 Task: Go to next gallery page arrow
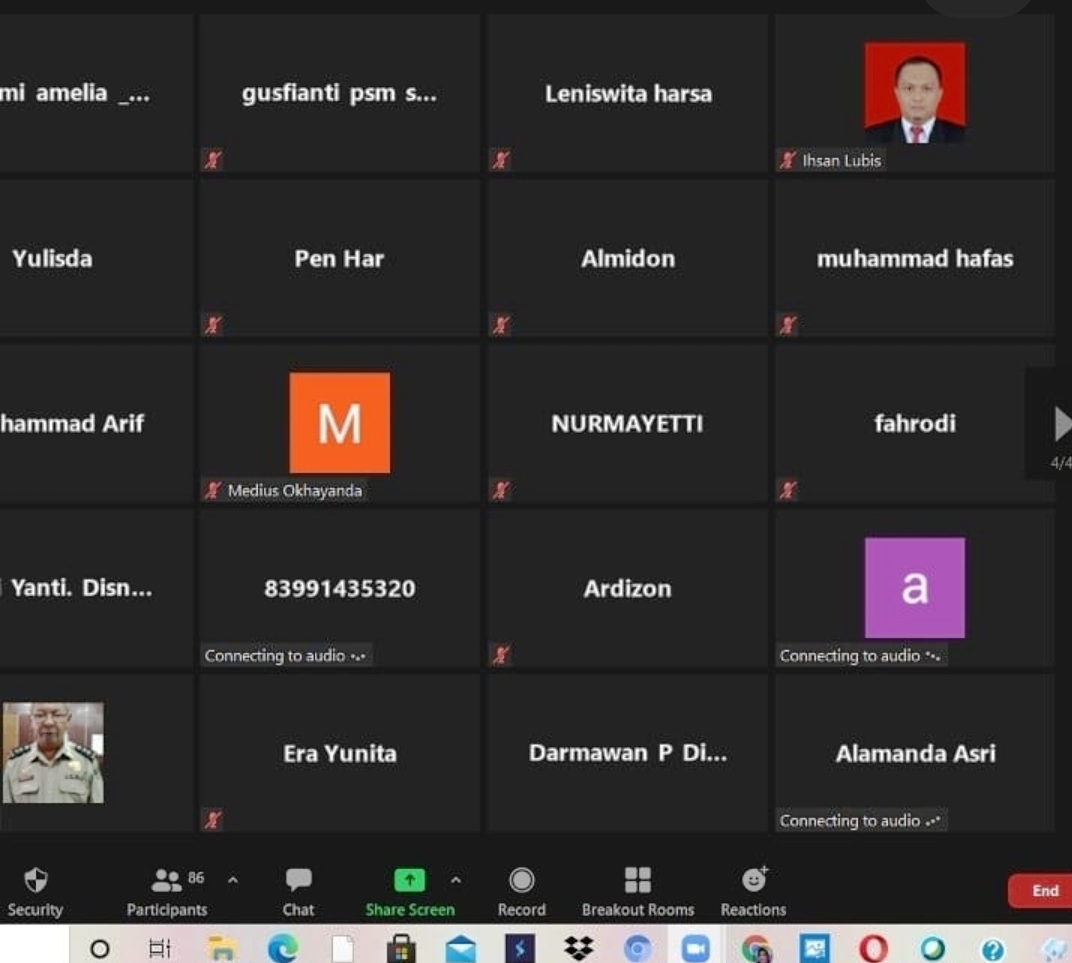tap(1061, 424)
